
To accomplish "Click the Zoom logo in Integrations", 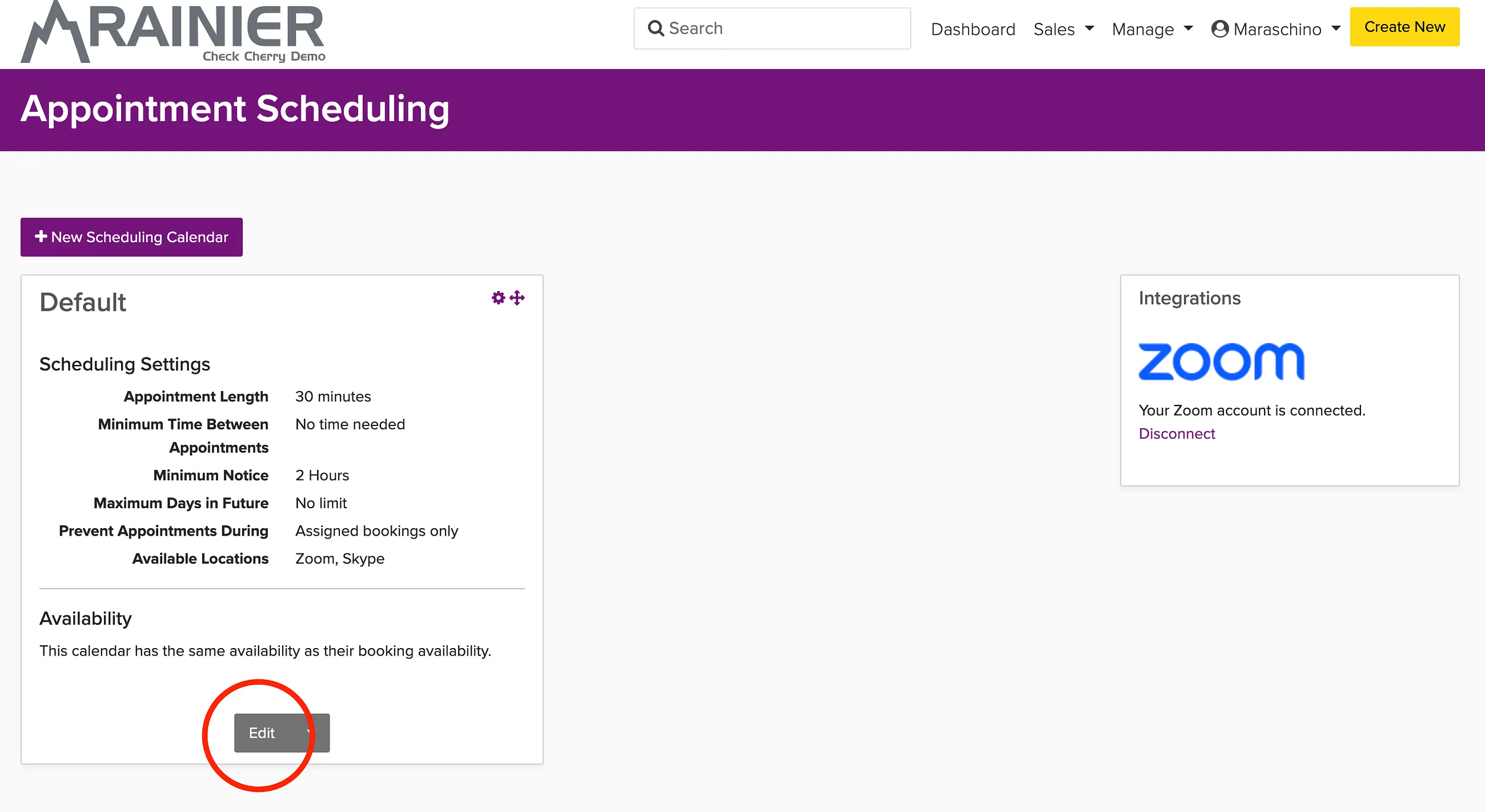I will pyautogui.click(x=1221, y=362).
